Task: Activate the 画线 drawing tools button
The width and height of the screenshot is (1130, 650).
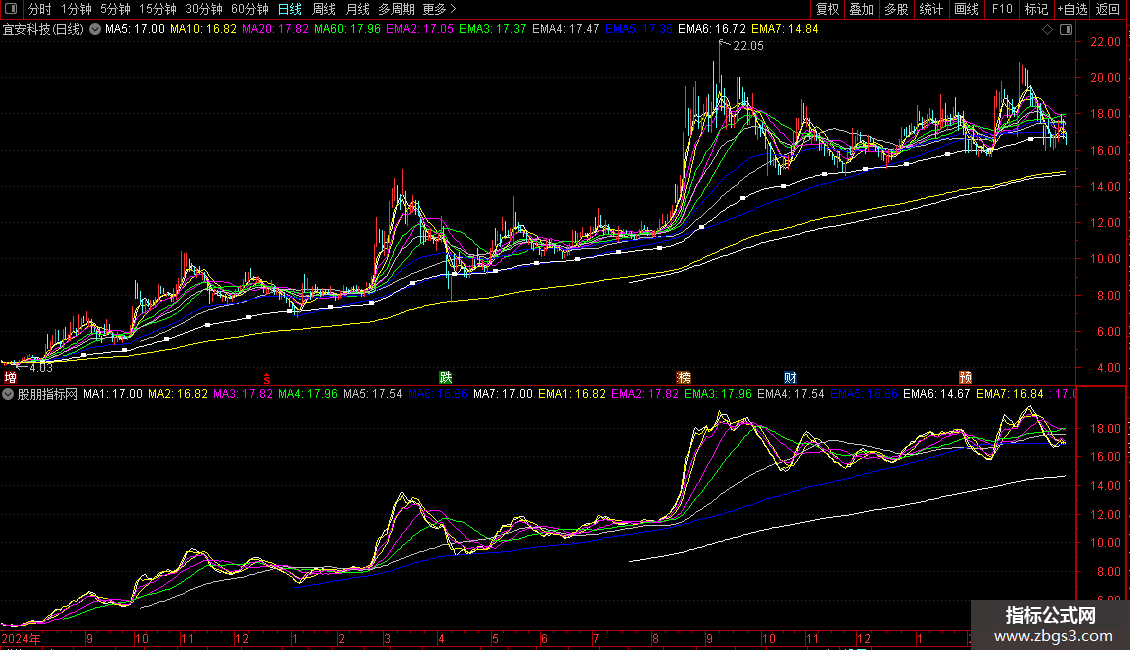Action: [x=966, y=9]
